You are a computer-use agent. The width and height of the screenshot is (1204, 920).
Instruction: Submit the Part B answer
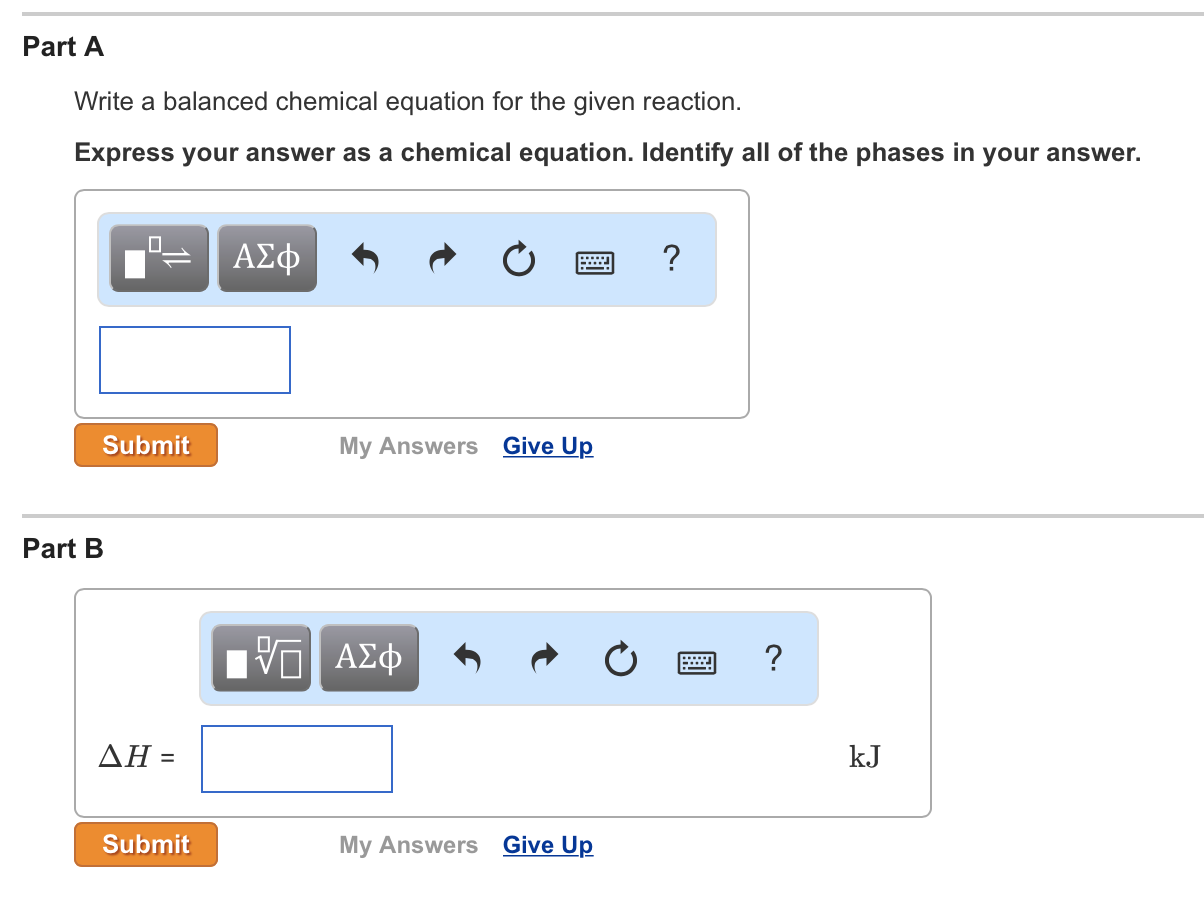coord(146,844)
